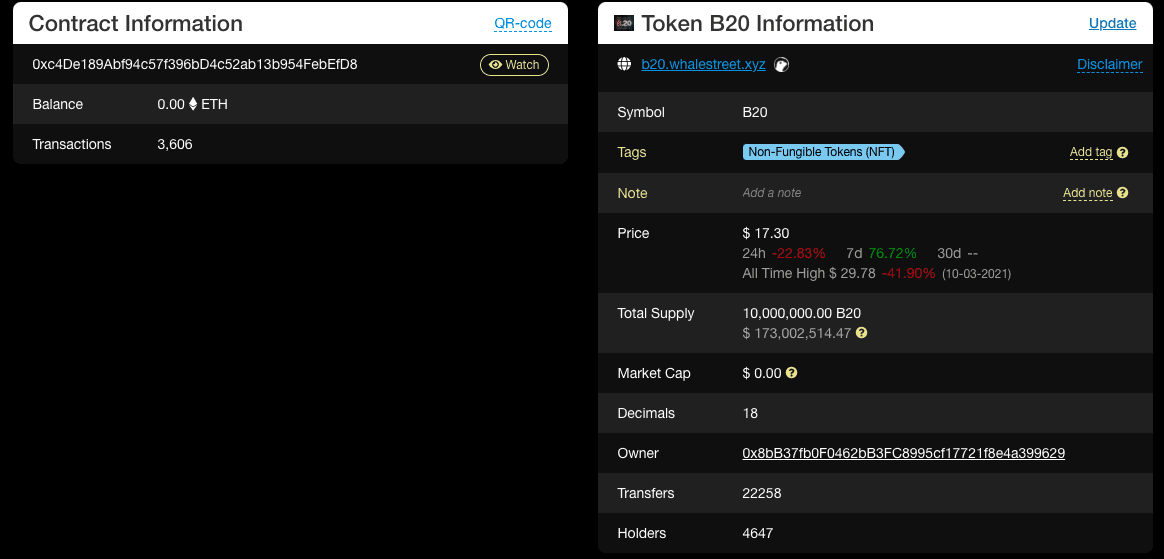Click the globe website icon
Viewport: 1164px width, 559px height.
tap(624, 64)
